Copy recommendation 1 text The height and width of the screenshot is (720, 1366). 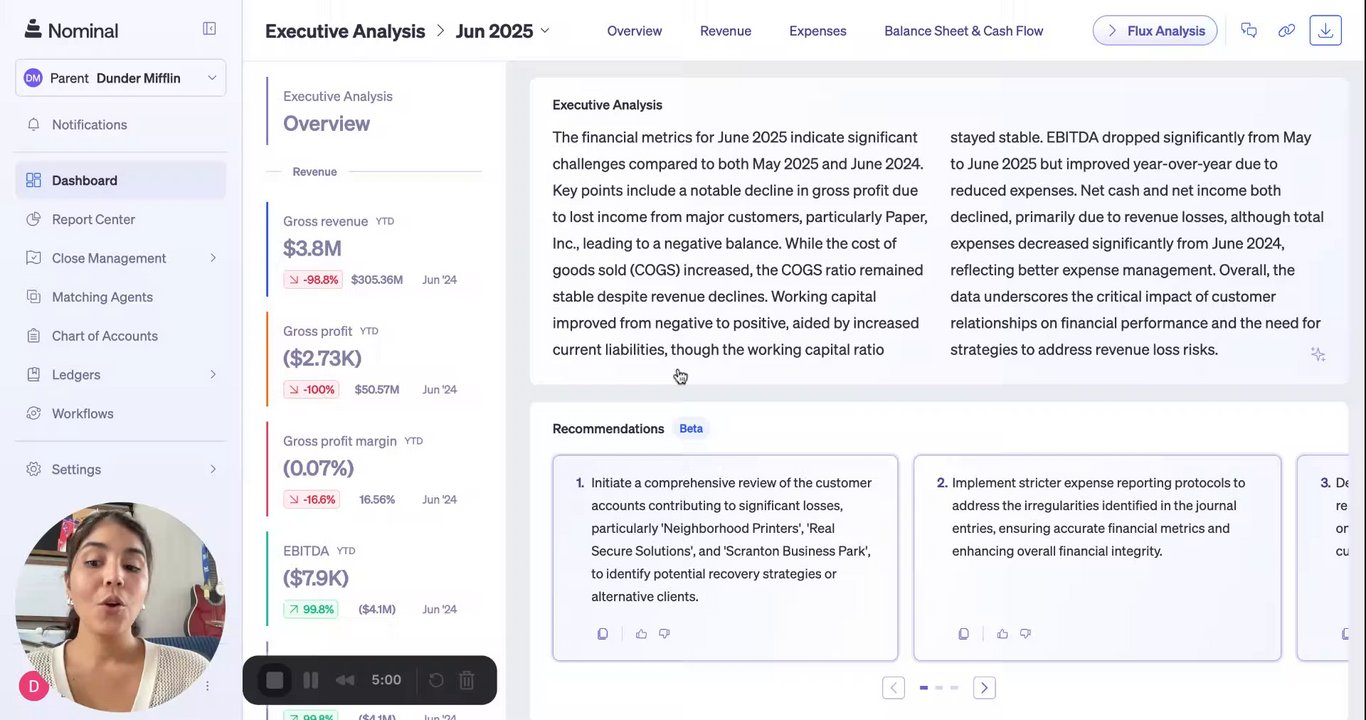[603, 634]
